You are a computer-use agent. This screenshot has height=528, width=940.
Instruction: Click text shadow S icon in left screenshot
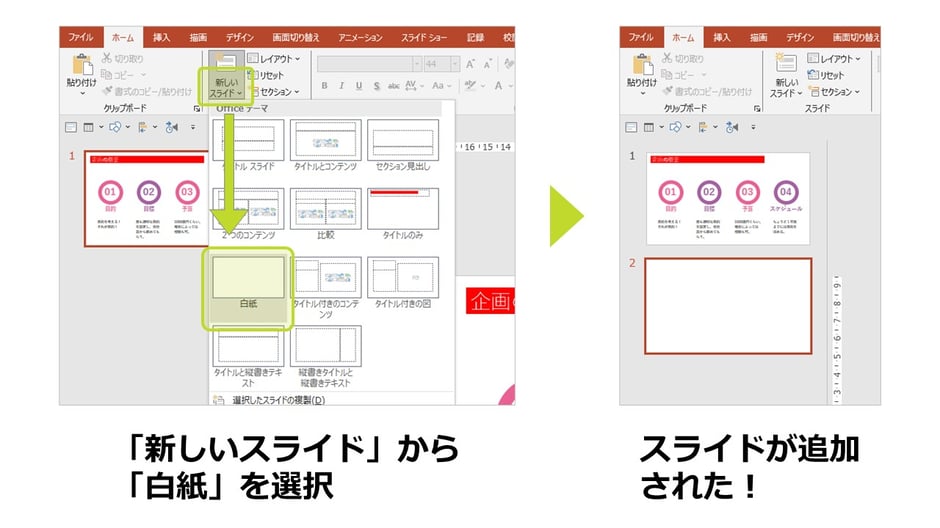(376, 86)
